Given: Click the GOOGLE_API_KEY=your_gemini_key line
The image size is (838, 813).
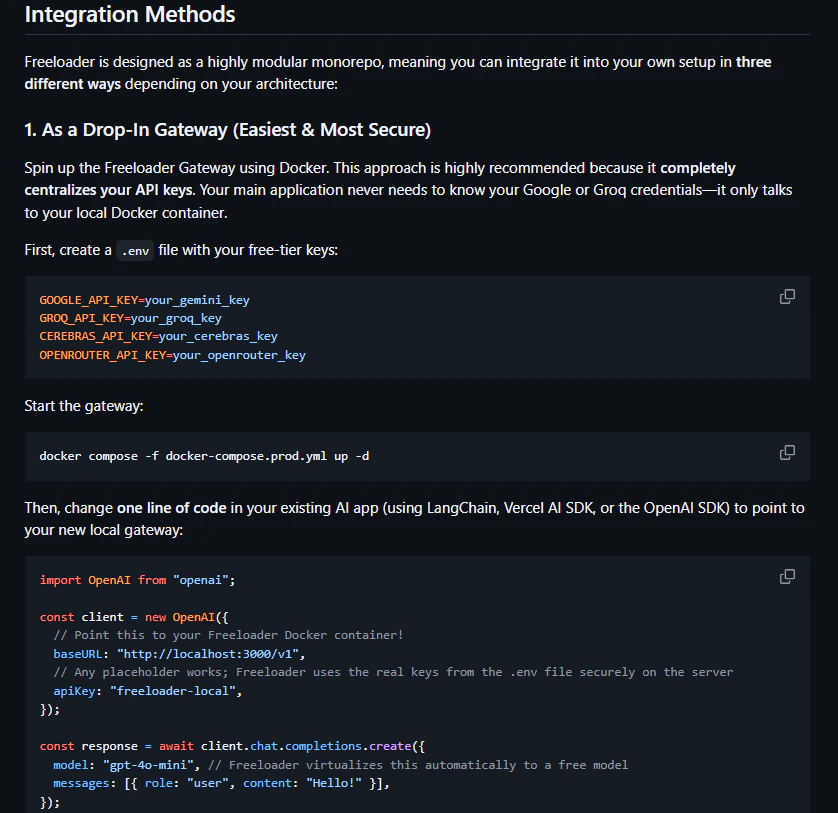Looking at the screenshot, I should point(144,300).
